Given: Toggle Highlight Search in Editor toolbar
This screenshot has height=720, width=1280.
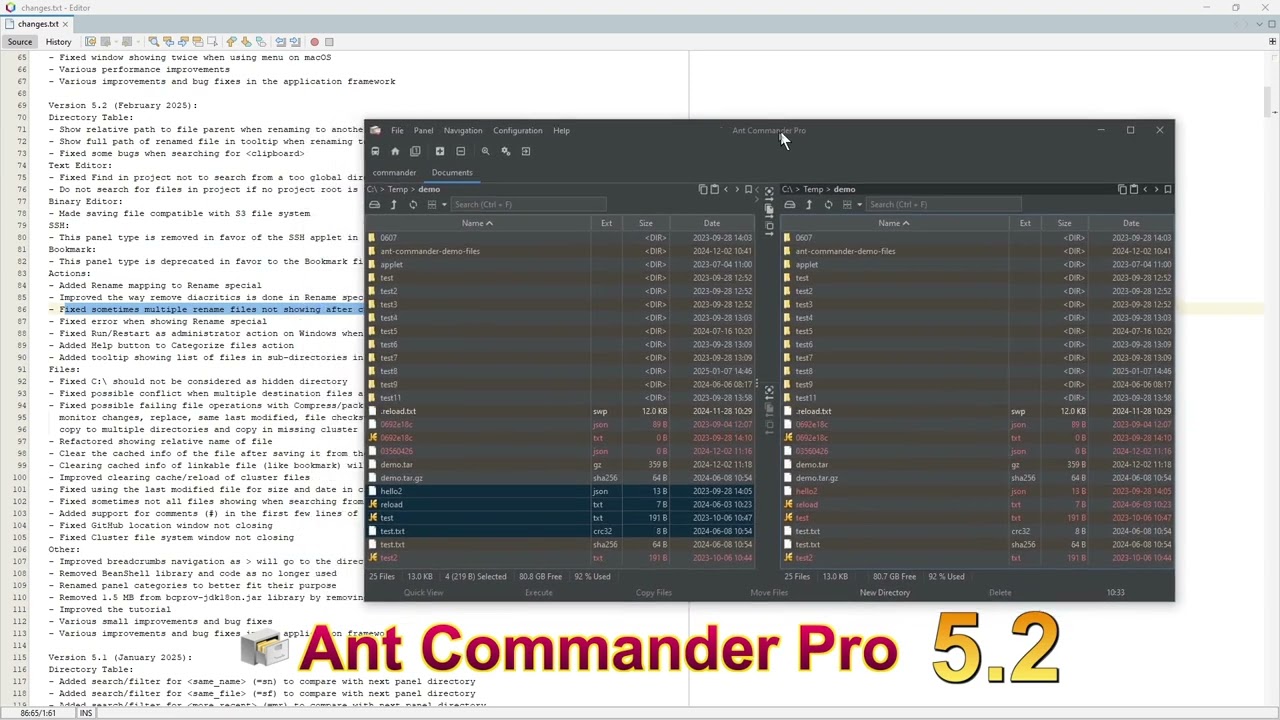Looking at the screenshot, I should 197,42.
